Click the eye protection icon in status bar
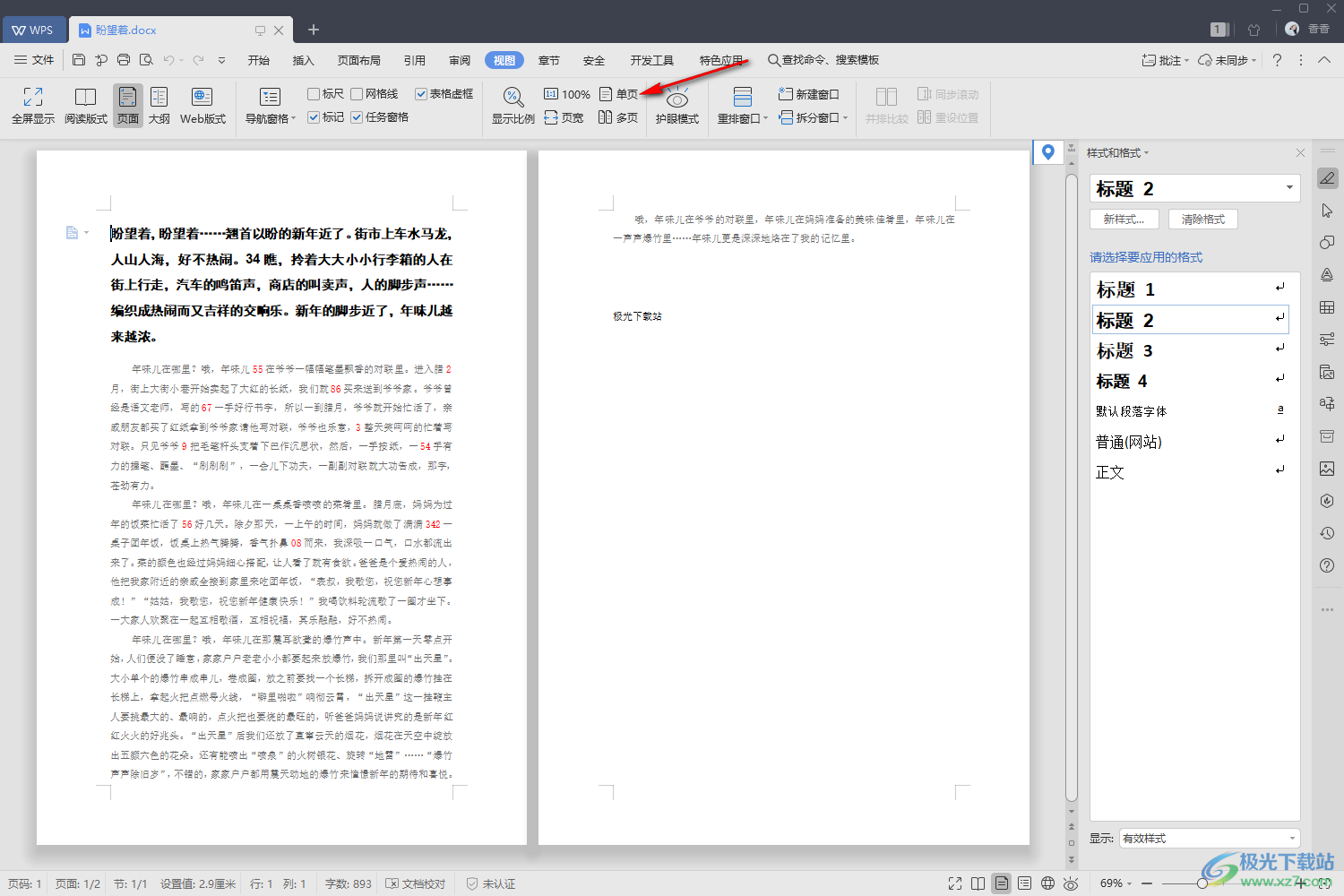Viewport: 1344px width, 896px height. 1071,883
